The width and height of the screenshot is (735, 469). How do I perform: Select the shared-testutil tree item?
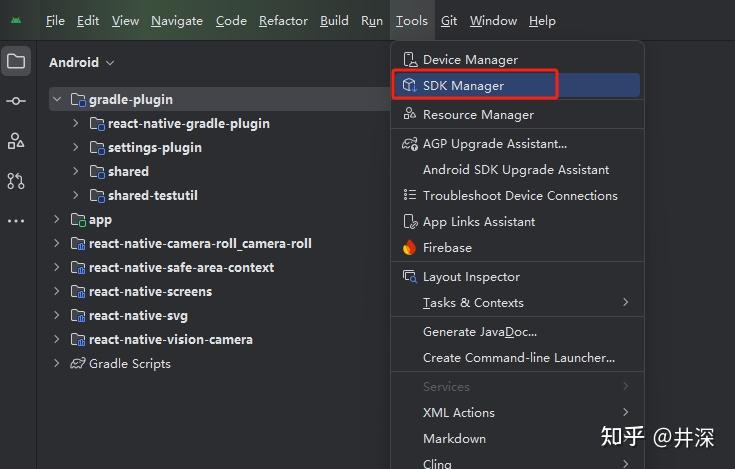pyautogui.click(x=153, y=195)
